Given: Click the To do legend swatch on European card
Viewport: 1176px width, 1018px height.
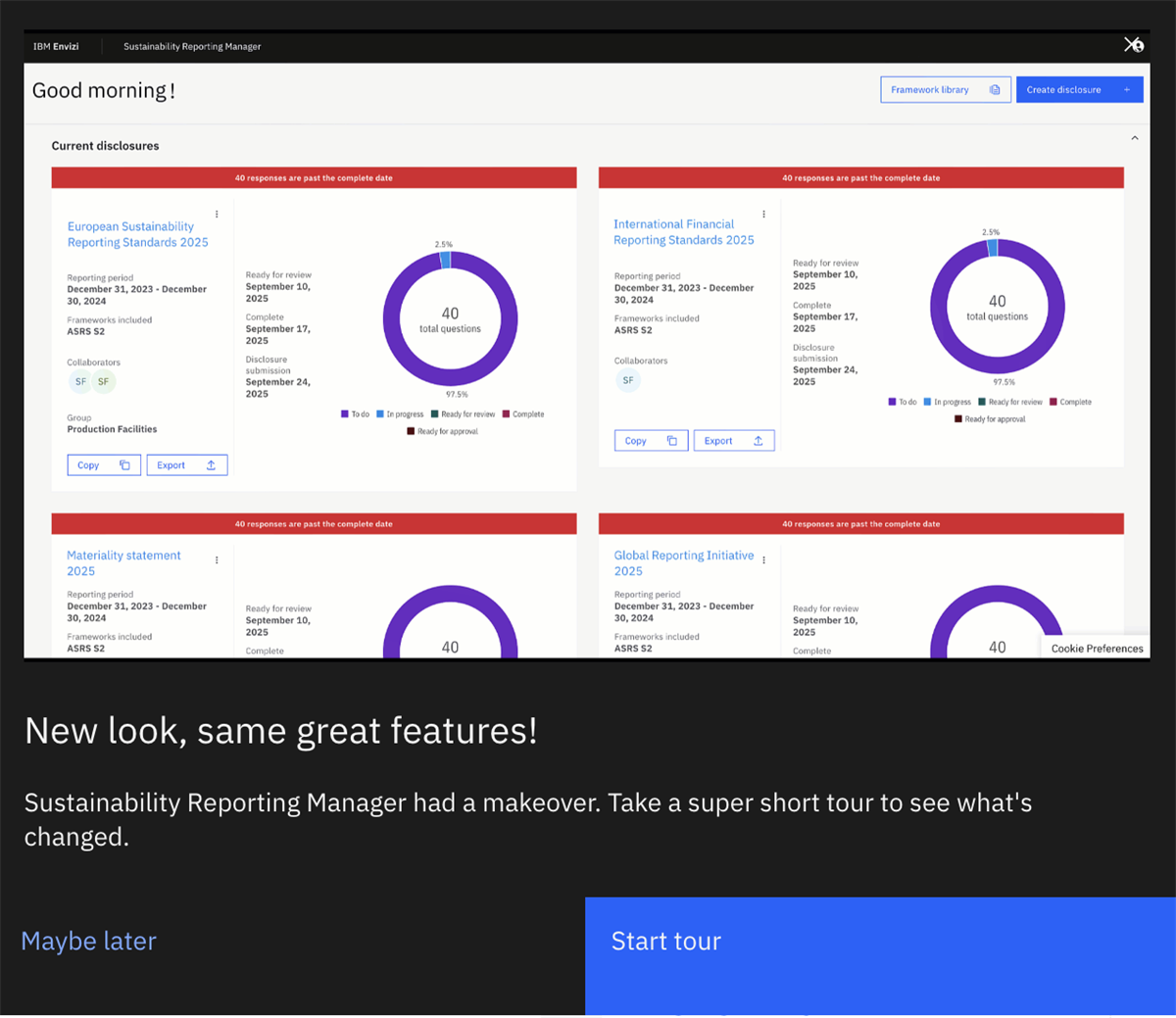Looking at the screenshot, I should [x=345, y=414].
